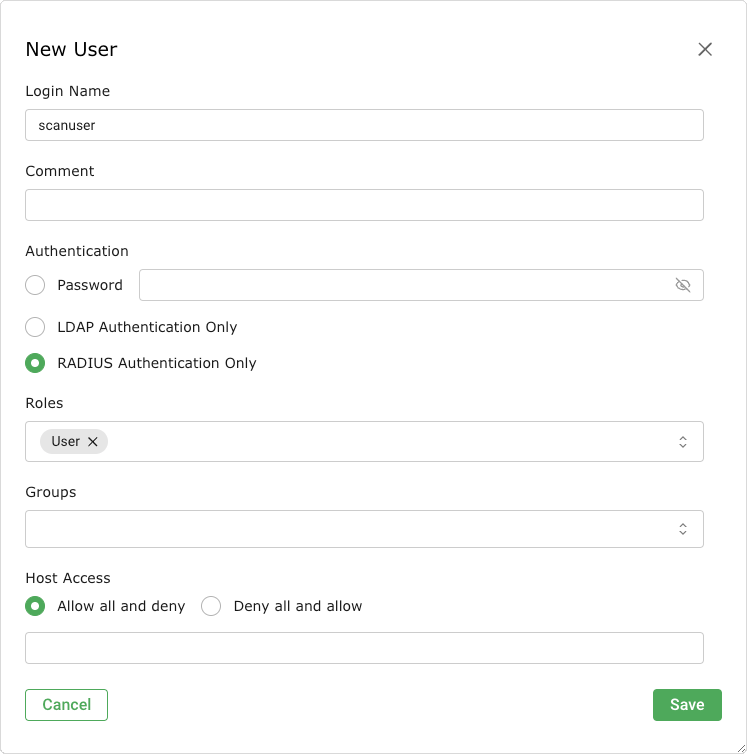Switch to Deny all and allow
Viewport: 747px width, 754px height.
click(x=211, y=606)
